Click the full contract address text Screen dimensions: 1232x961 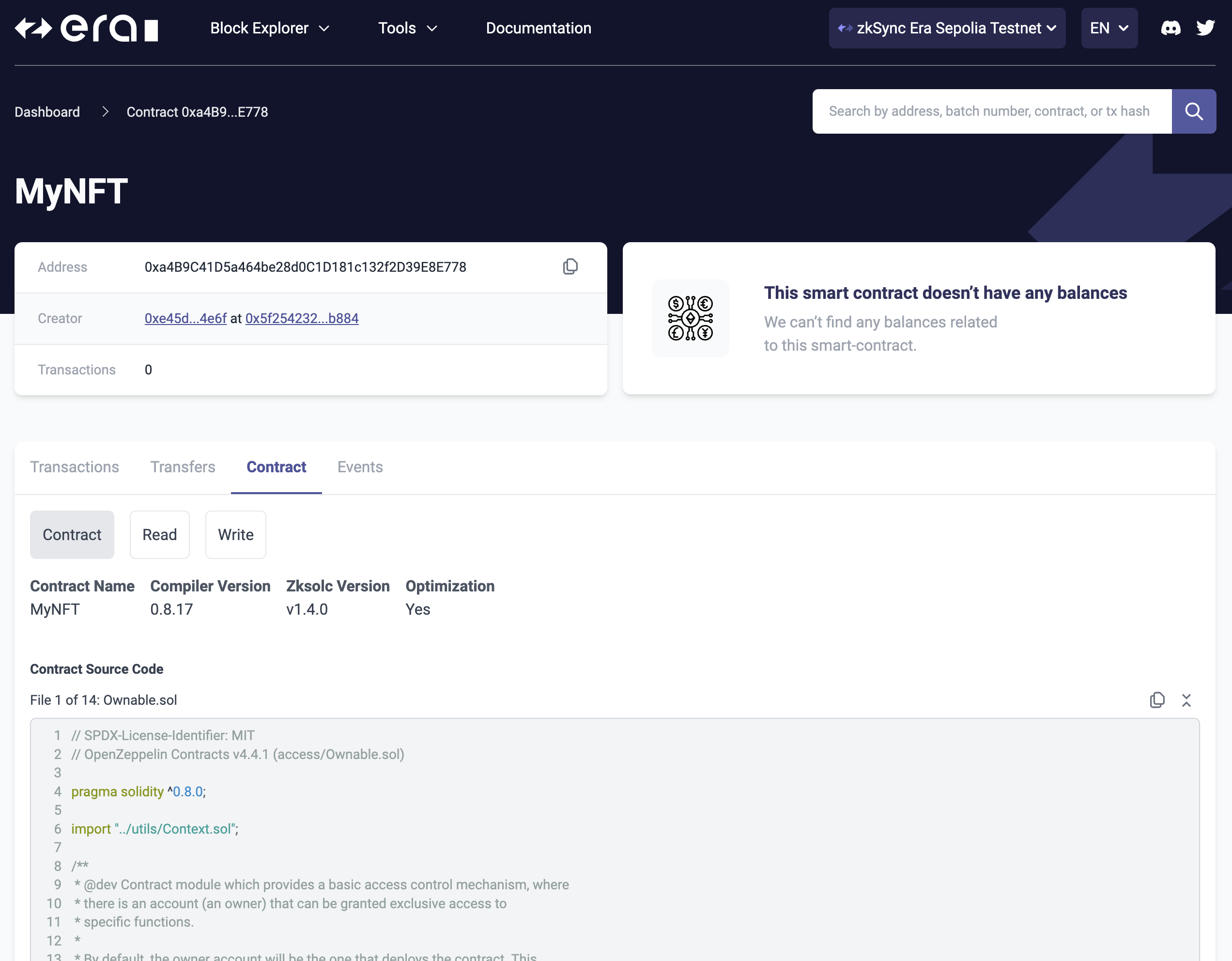coord(305,267)
